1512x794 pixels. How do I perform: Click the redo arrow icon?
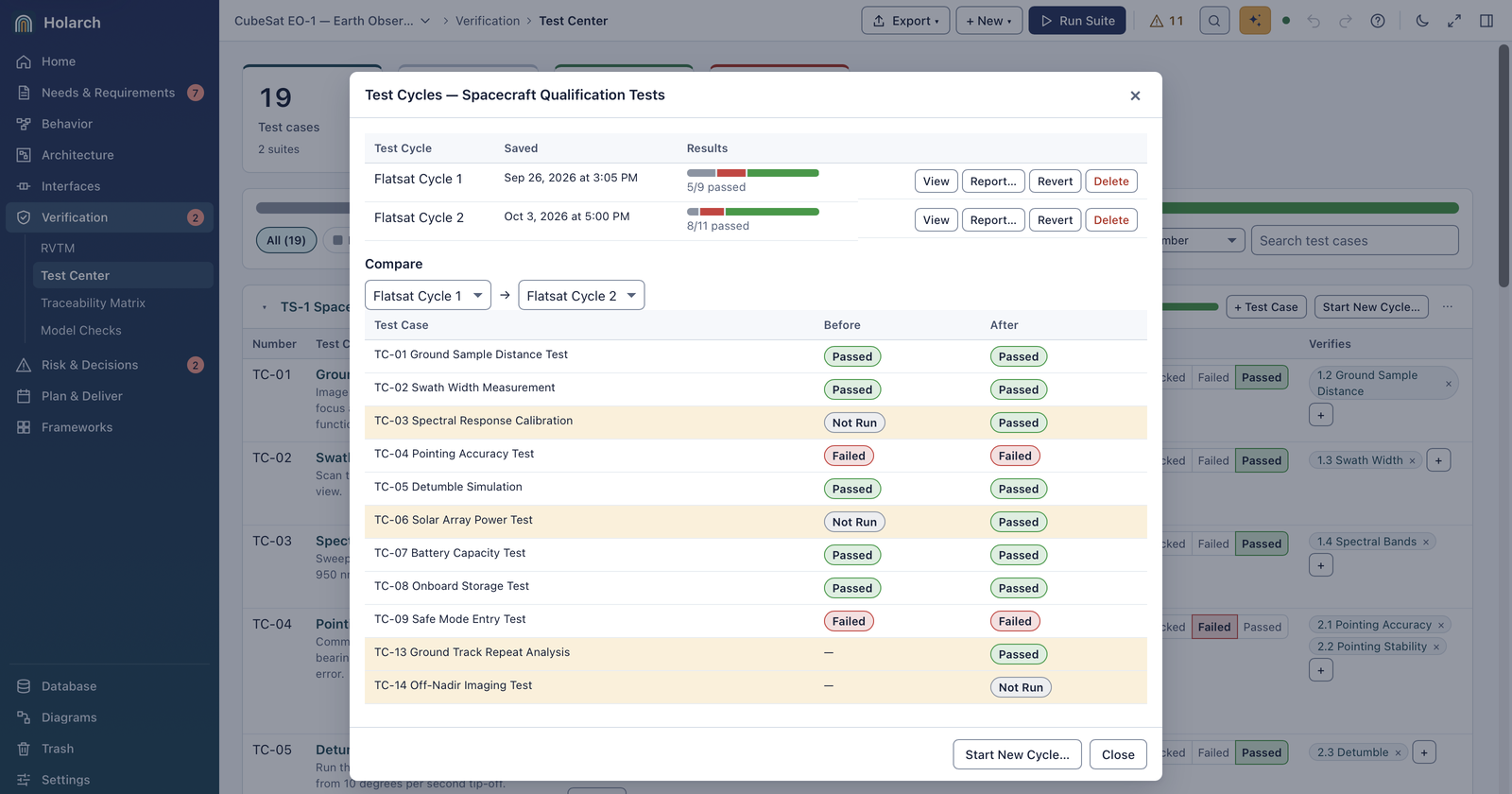click(x=1346, y=21)
